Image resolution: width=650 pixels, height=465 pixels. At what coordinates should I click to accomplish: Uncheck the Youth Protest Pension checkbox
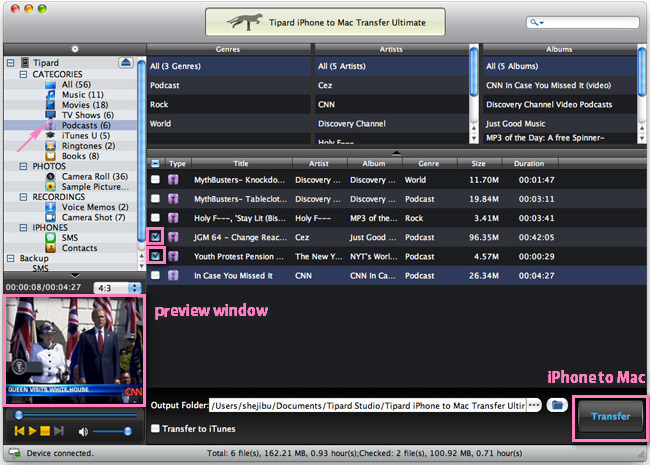155,256
